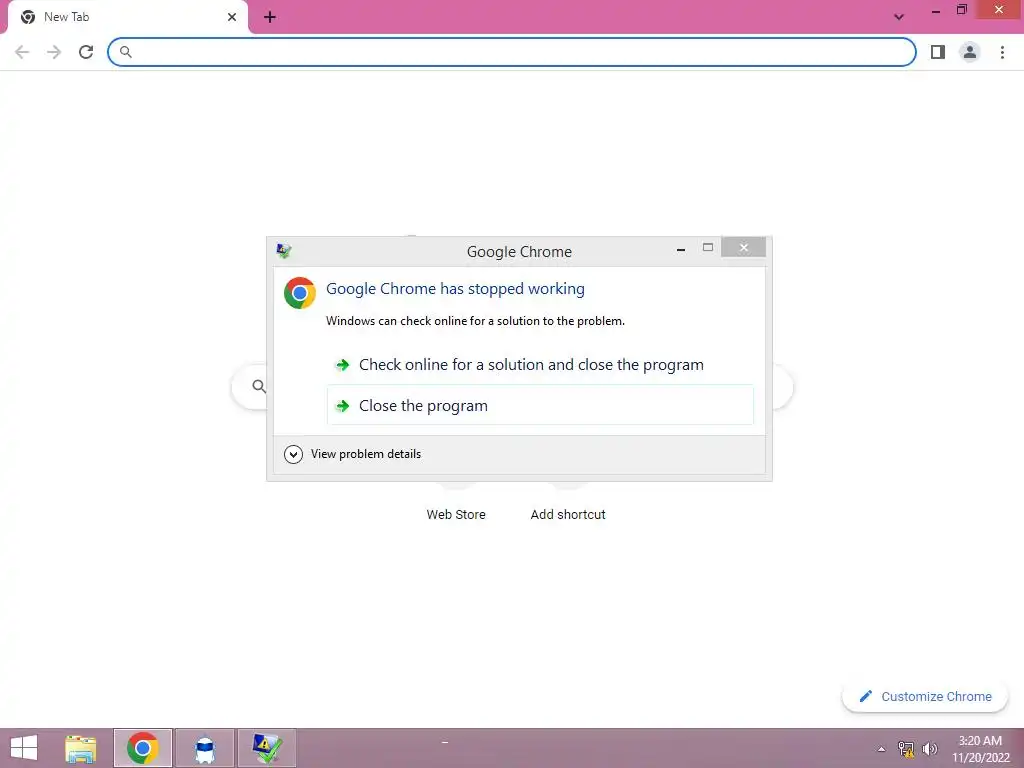Image resolution: width=1024 pixels, height=768 pixels.
Task: Click Chrome logo in the error dialog
Action: (300, 293)
